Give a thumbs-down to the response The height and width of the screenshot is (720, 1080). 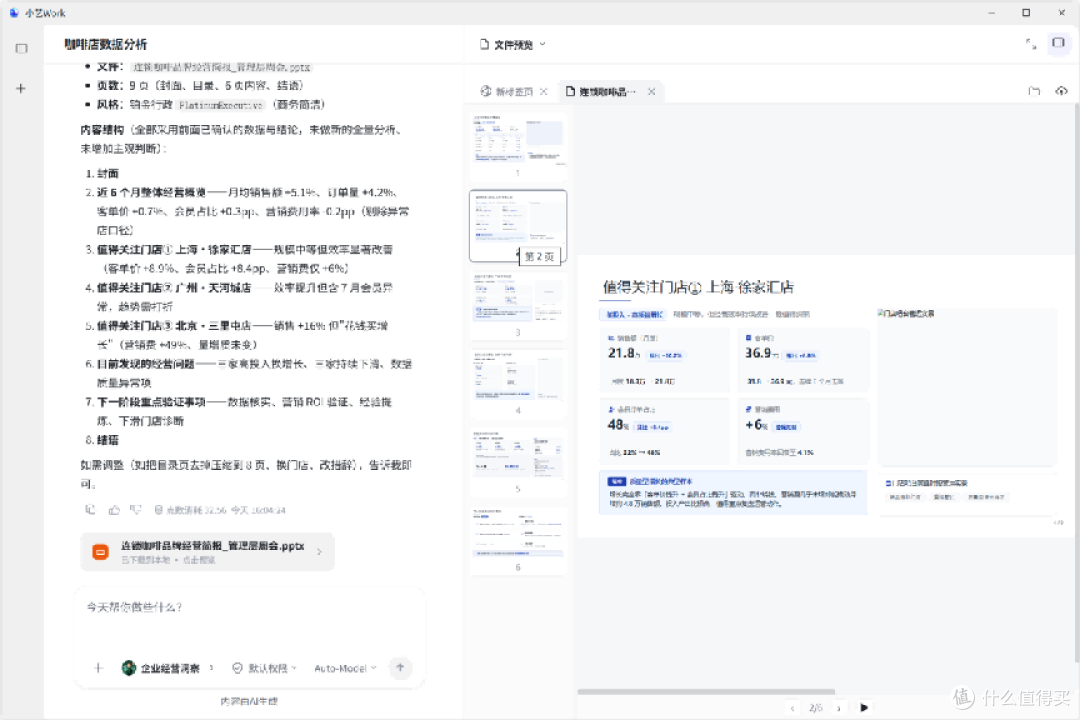(x=135, y=510)
